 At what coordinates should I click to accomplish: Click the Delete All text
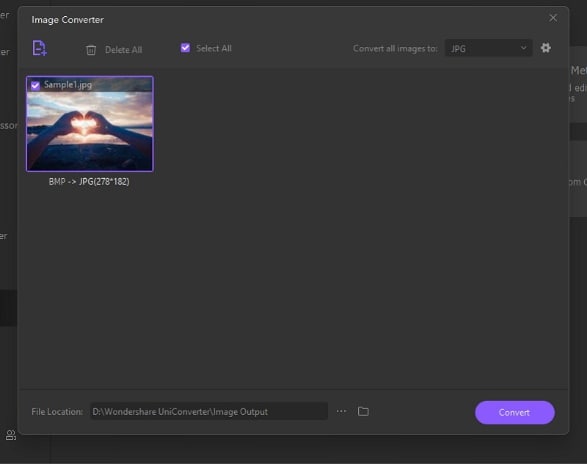point(124,50)
